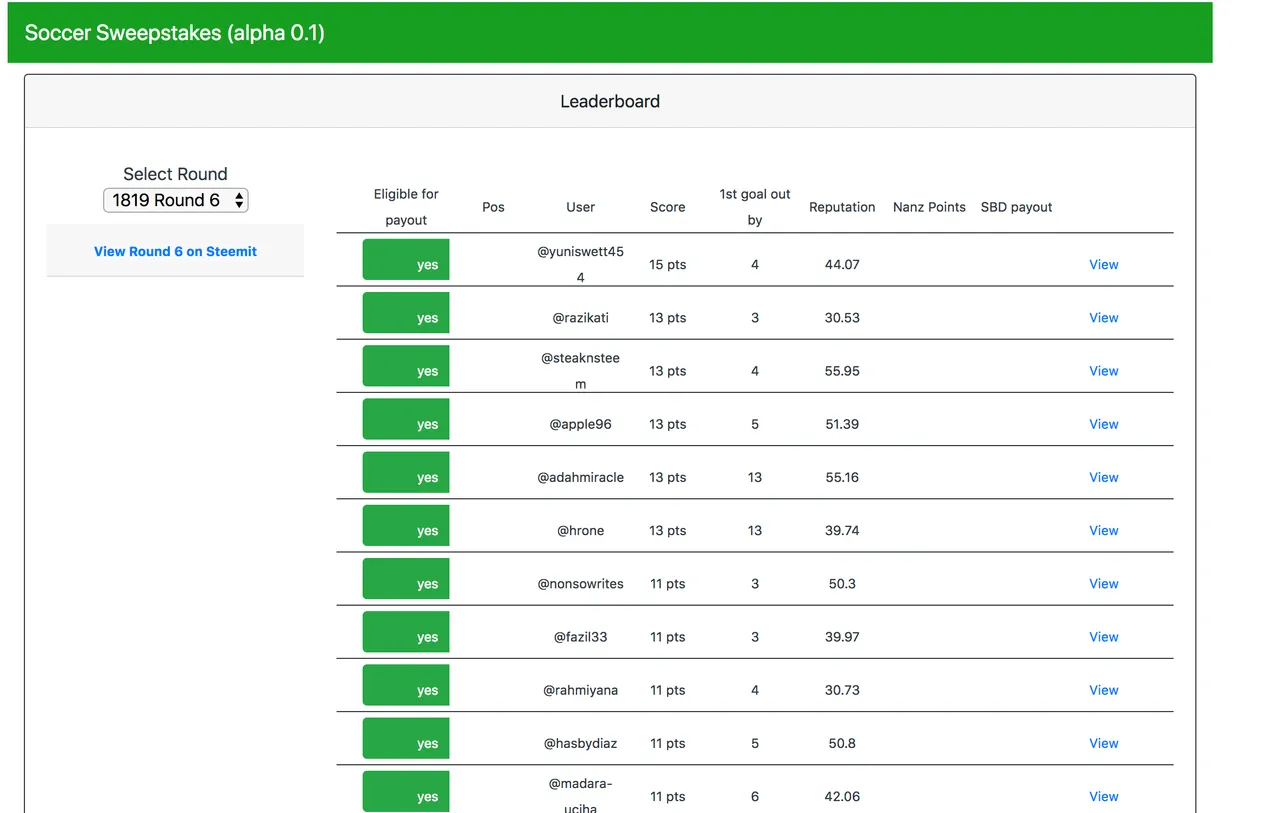The height and width of the screenshot is (813, 1280).
Task: Click username @apple96
Action: tap(581, 424)
